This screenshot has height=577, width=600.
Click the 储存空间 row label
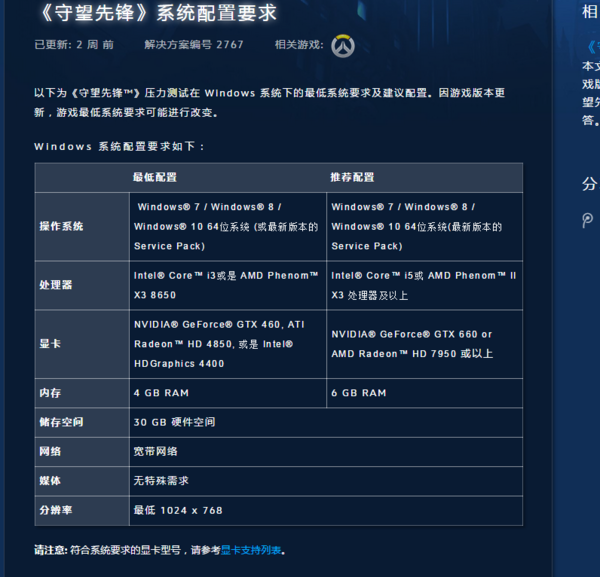pyautogui.click(x=61, y=422)
